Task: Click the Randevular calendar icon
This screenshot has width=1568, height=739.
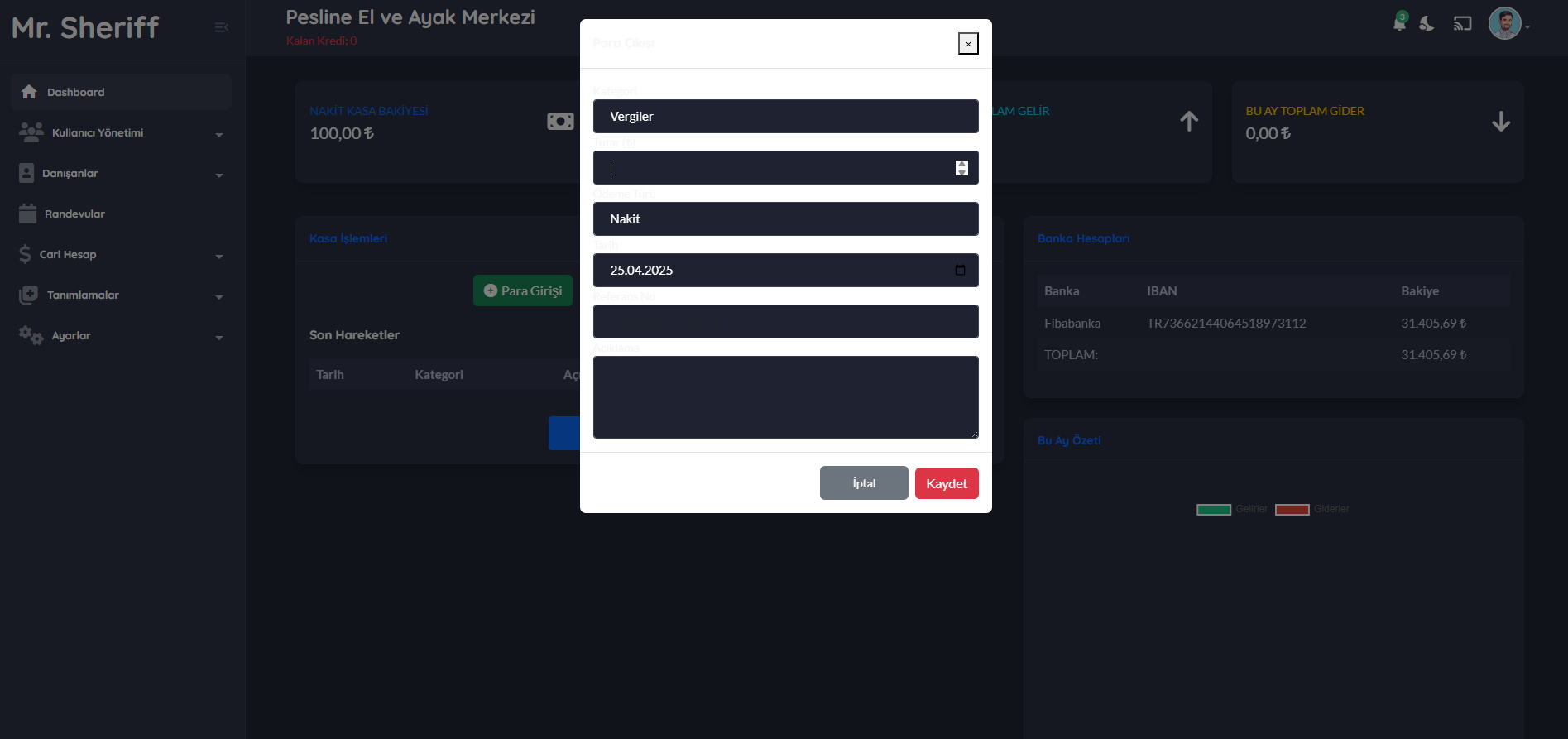Action: (28, 214)
